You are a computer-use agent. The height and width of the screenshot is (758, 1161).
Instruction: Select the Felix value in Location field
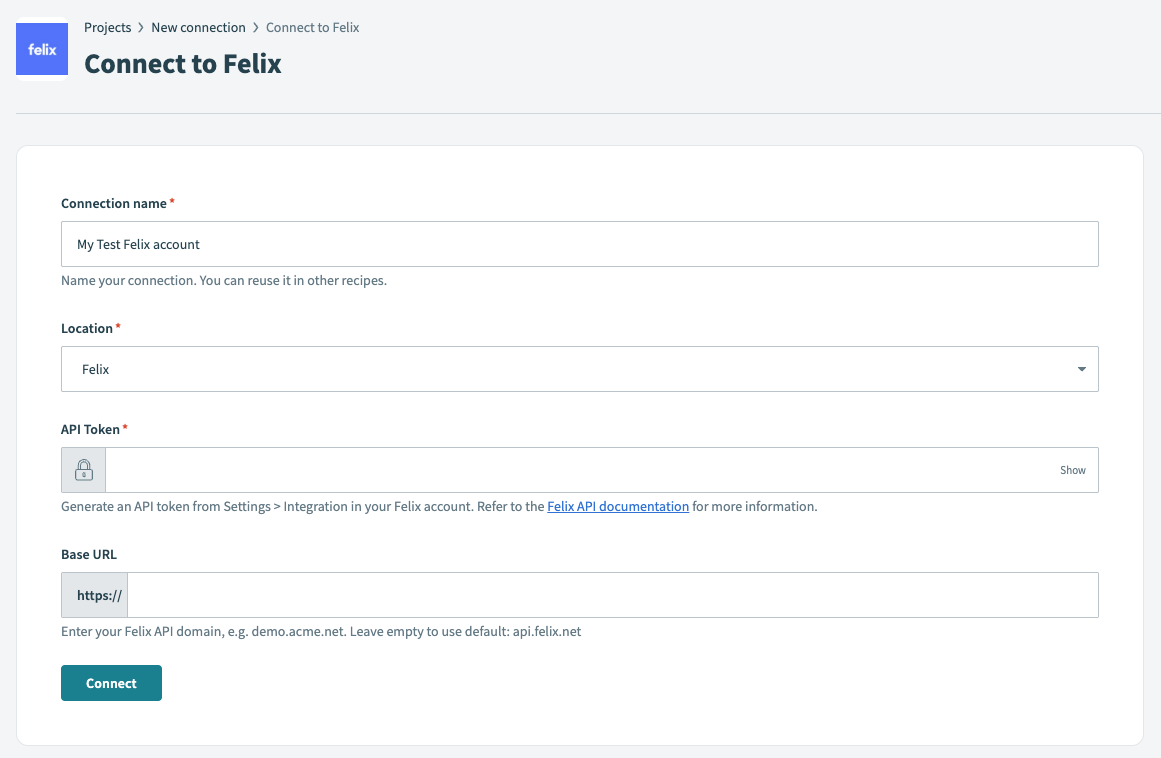pyautogui.click(x=96, y=369)
